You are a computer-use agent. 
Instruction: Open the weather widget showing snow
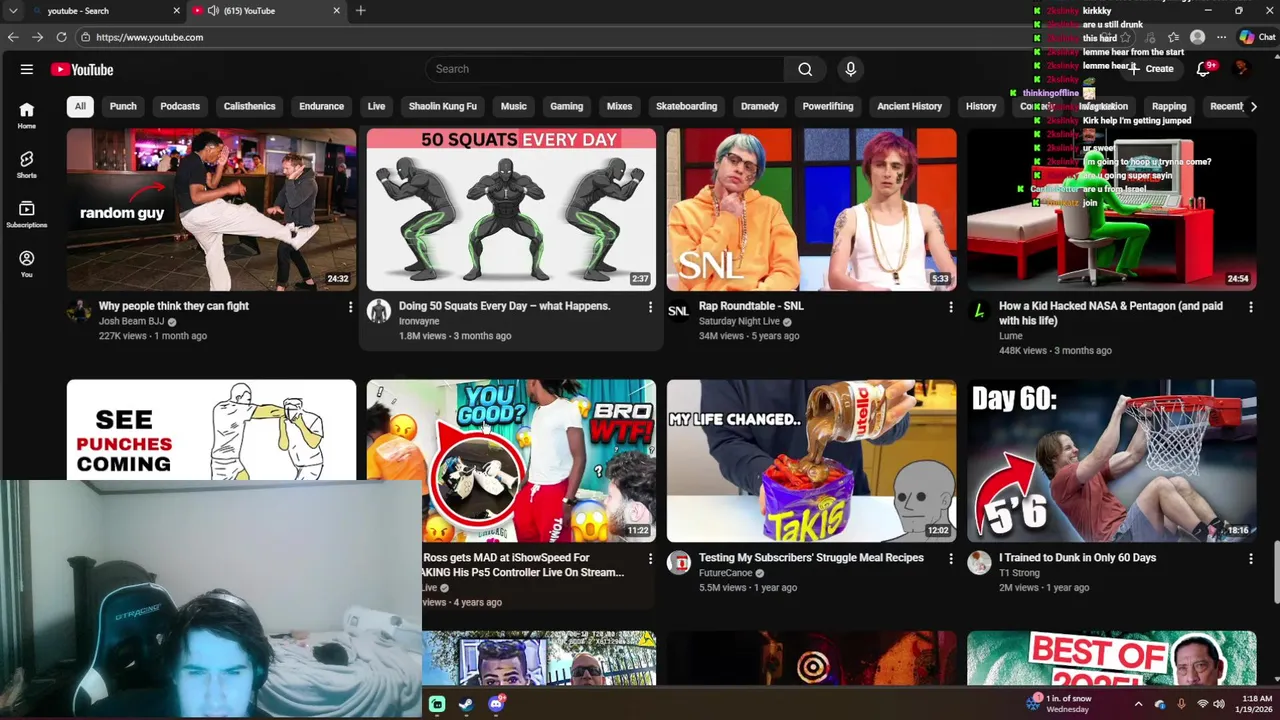(x=1059, y=704)
